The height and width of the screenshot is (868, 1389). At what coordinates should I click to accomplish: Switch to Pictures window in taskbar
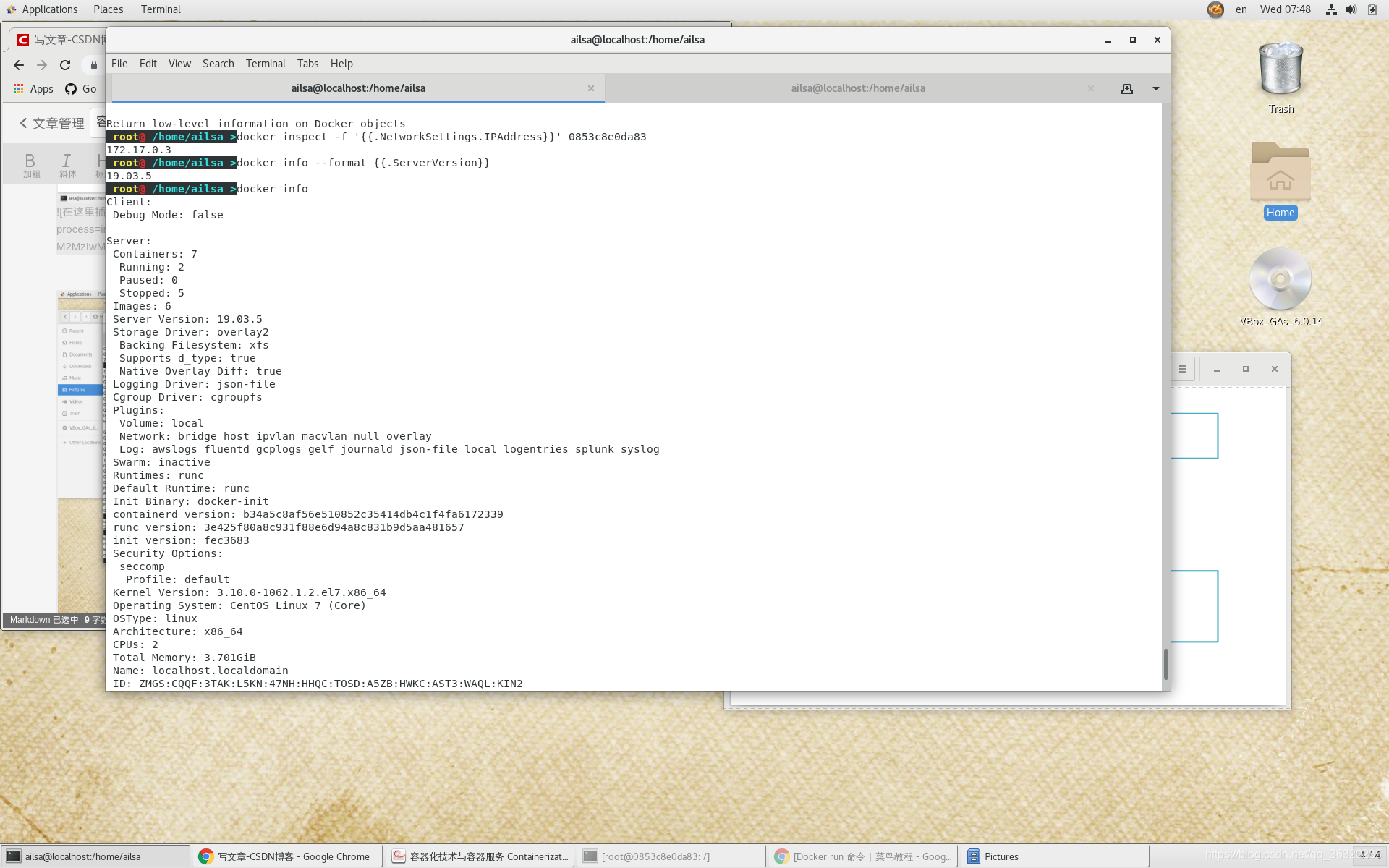(1001, 856)
